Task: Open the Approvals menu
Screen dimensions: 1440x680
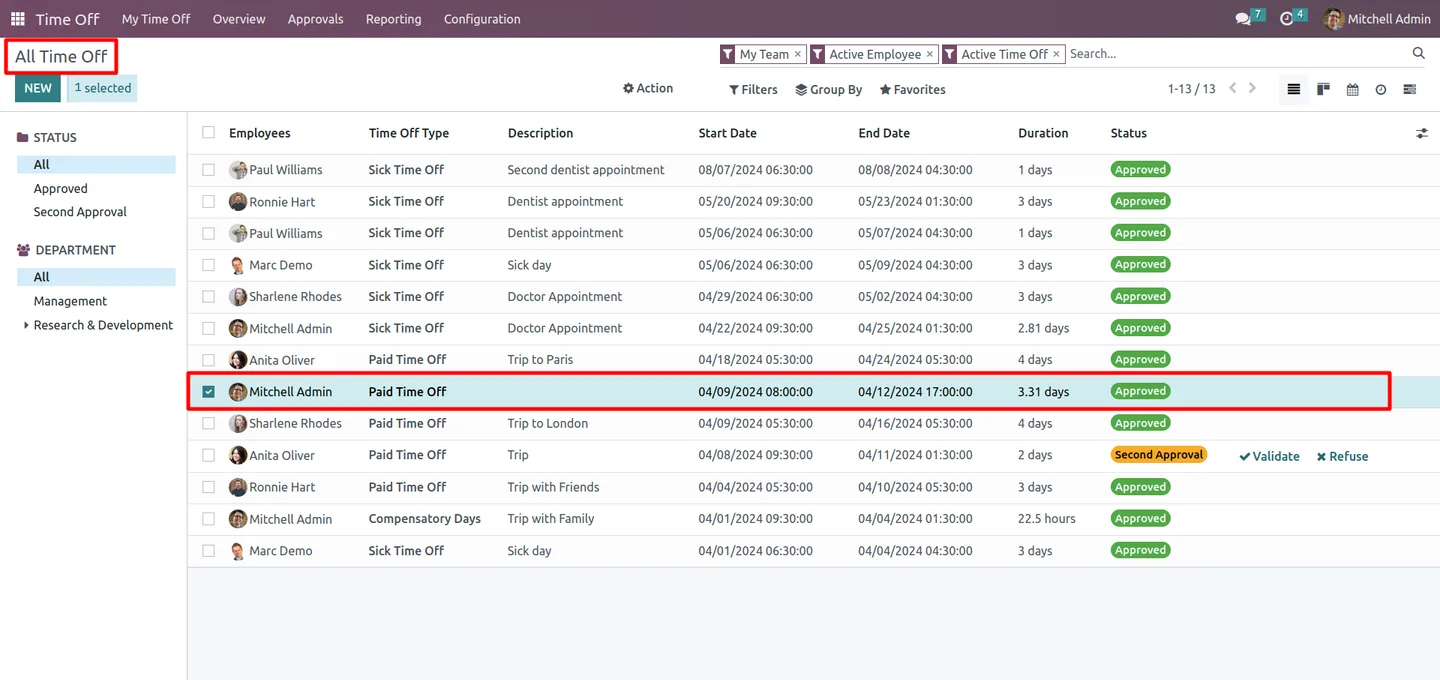Action: click(x=316, y=19)
